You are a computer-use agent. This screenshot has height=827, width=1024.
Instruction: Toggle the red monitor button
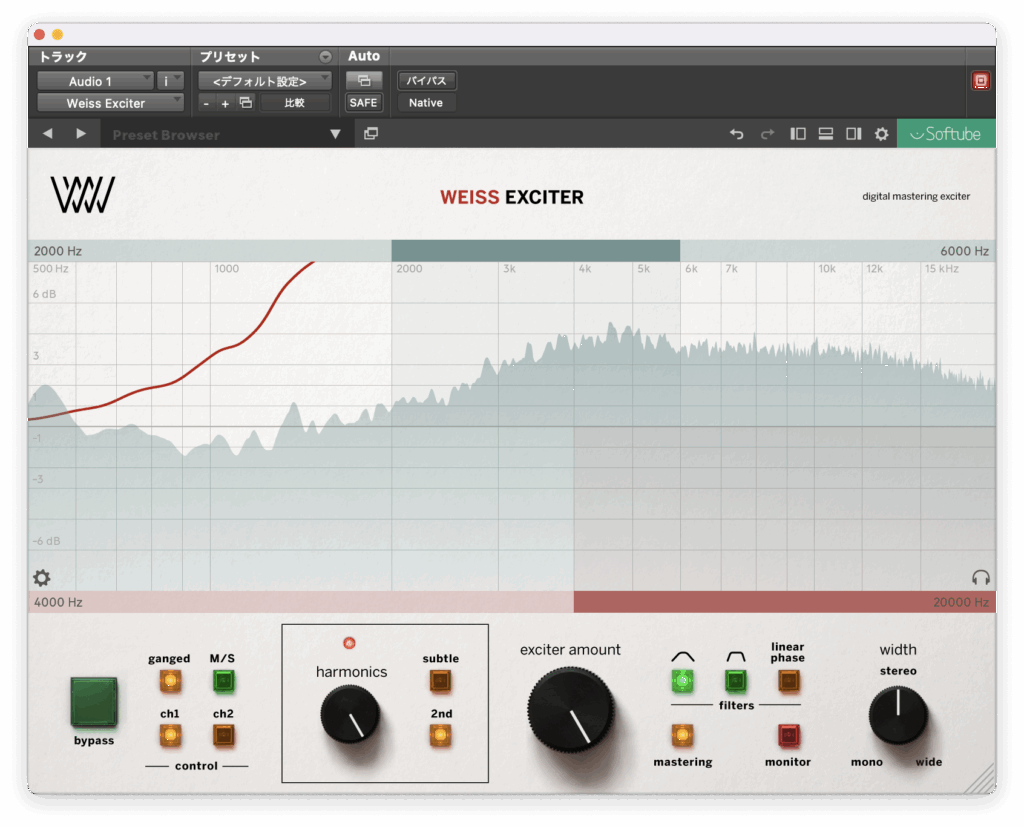[788, 736]
